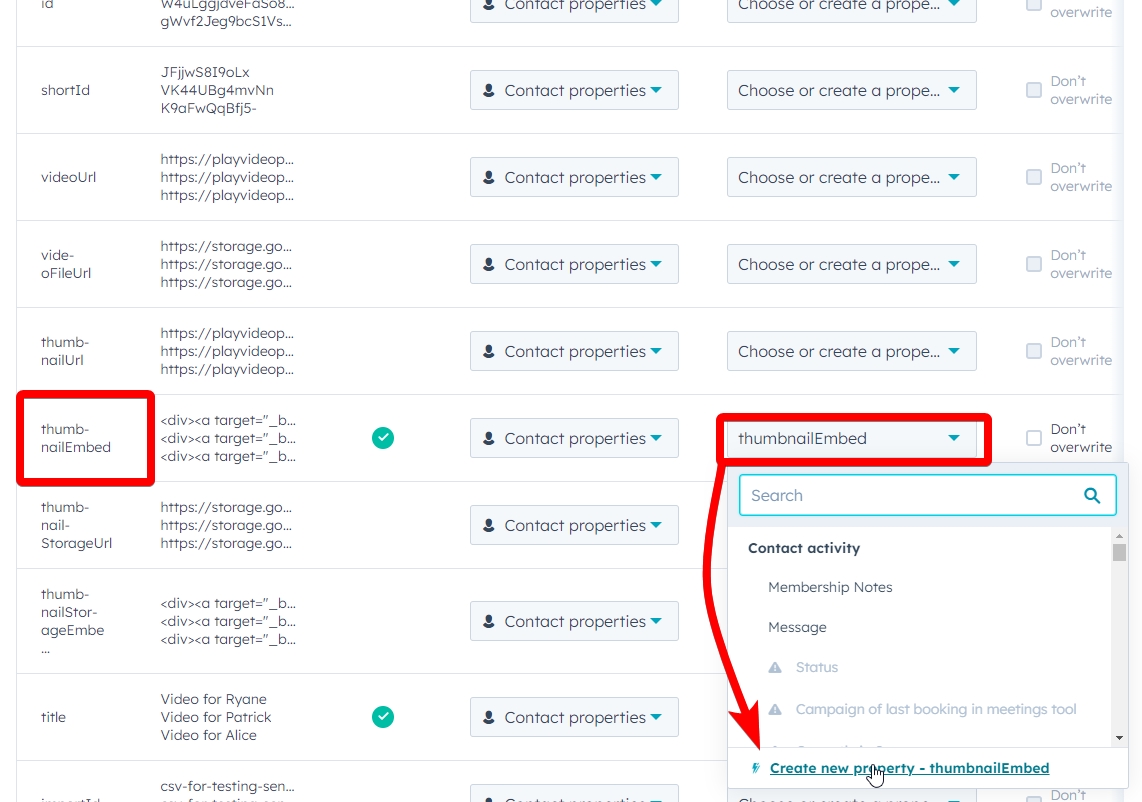This screenshot has width=1142, height=802.
Task: Enable Don't overwrite for shortId row
Action: [1034, 90]
